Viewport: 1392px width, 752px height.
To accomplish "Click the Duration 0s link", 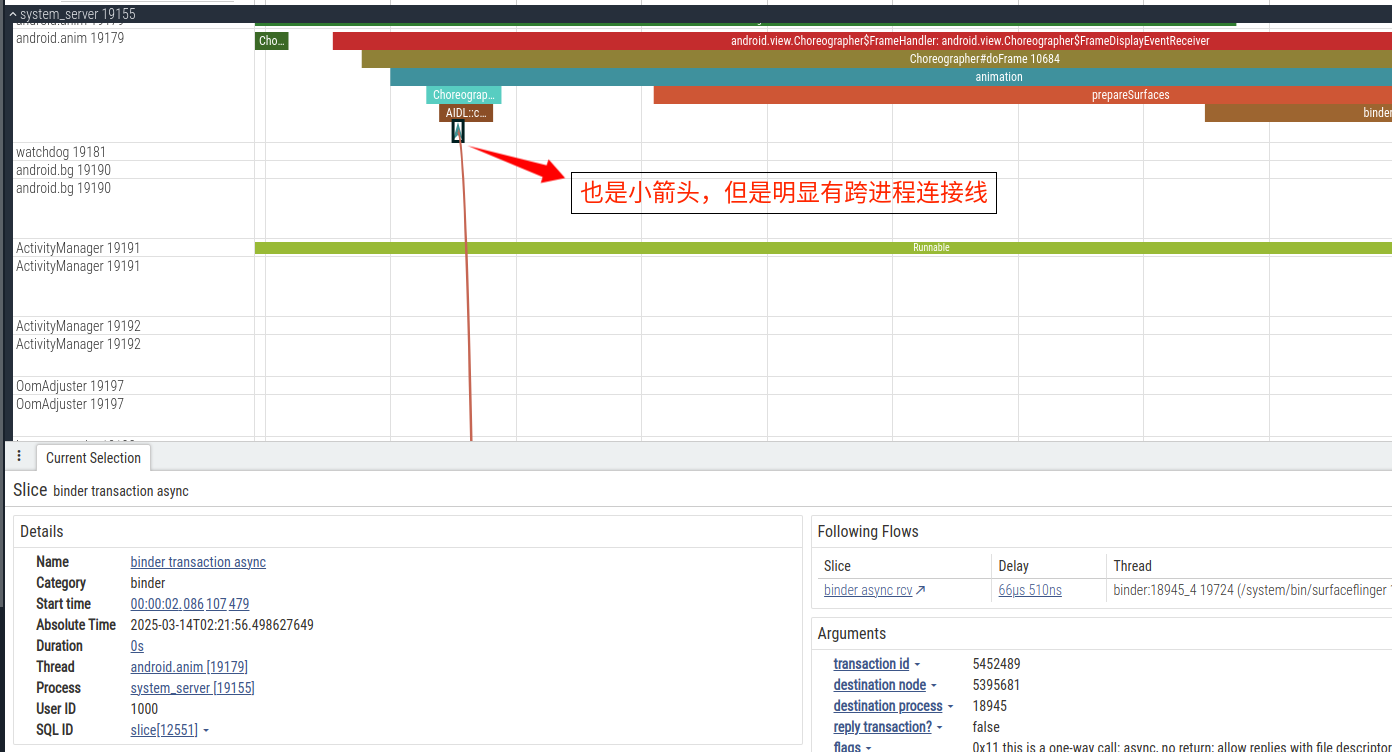I will tap(137, 646).
